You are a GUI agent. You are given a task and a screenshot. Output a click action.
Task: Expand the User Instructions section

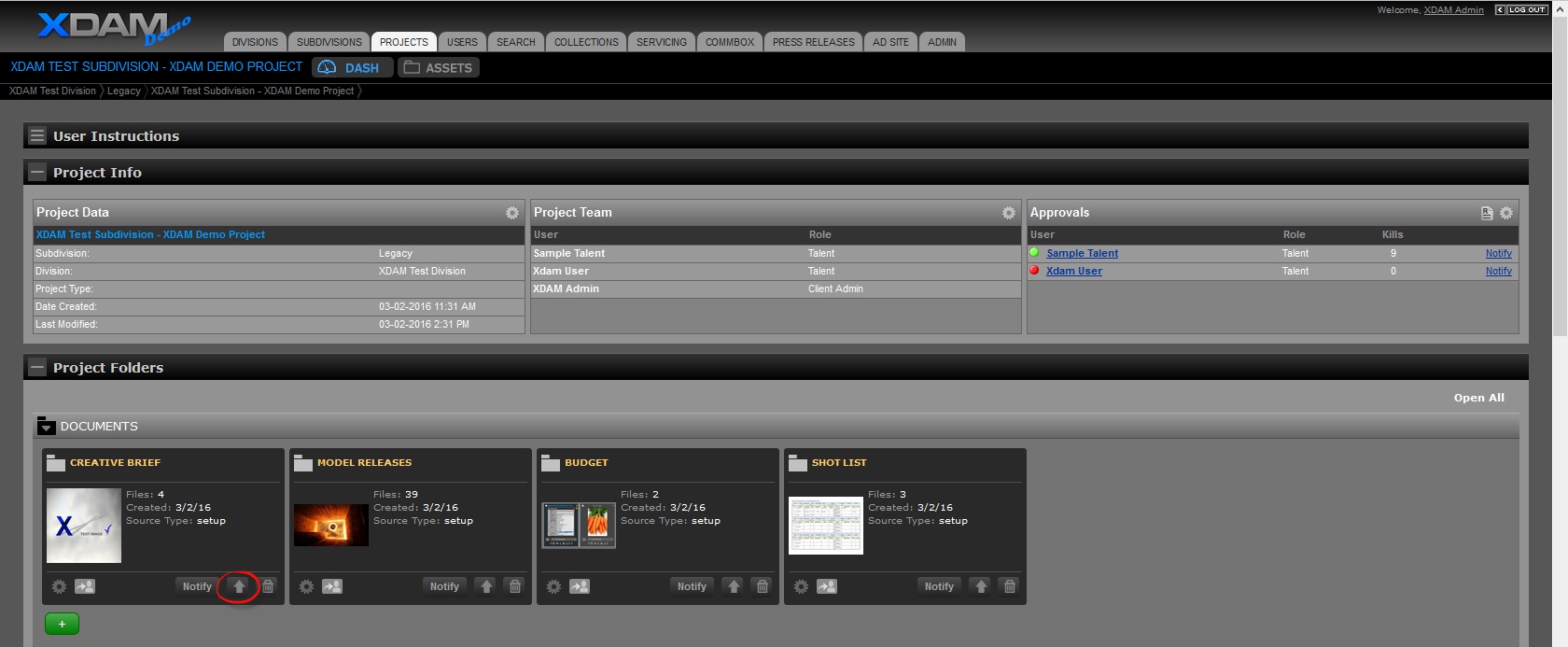point(37,136)
